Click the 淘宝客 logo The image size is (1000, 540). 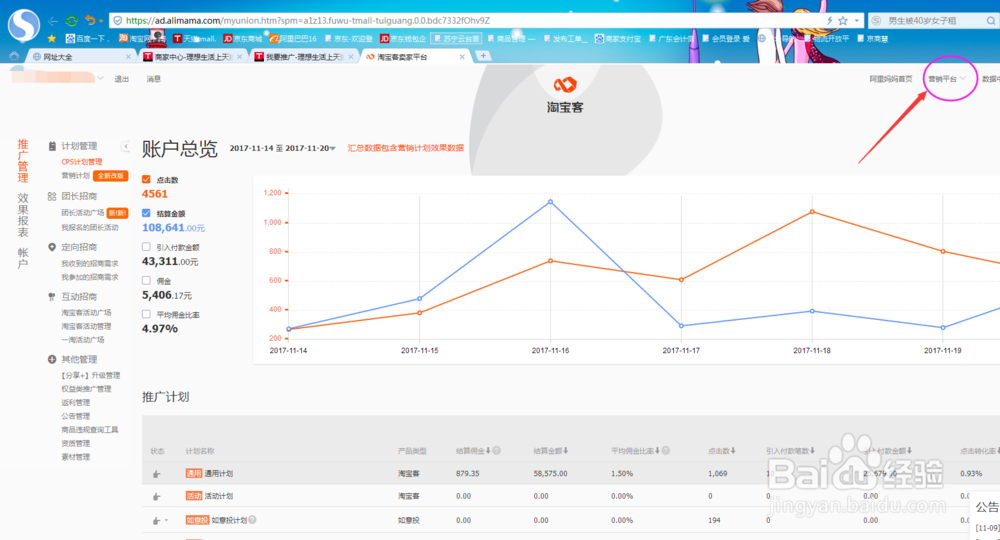pyautogui.click(x=566, y=93)
